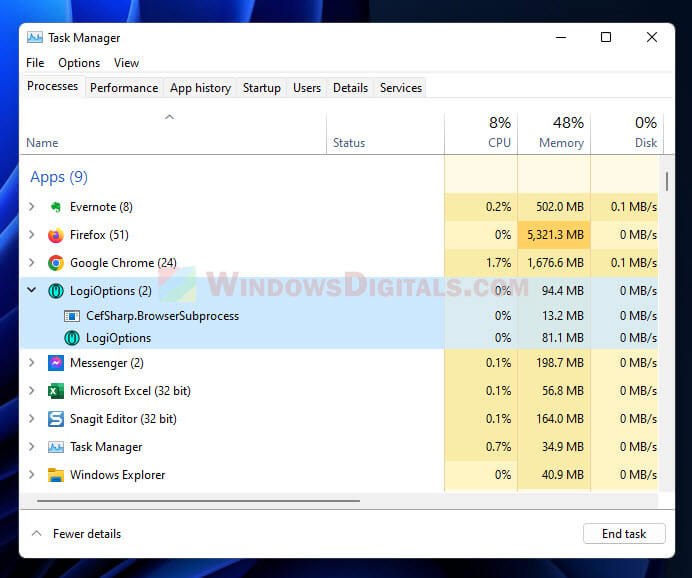Click the Google Chrome app icon
This screenshot has width=692, height=578.
click(56, 263)
